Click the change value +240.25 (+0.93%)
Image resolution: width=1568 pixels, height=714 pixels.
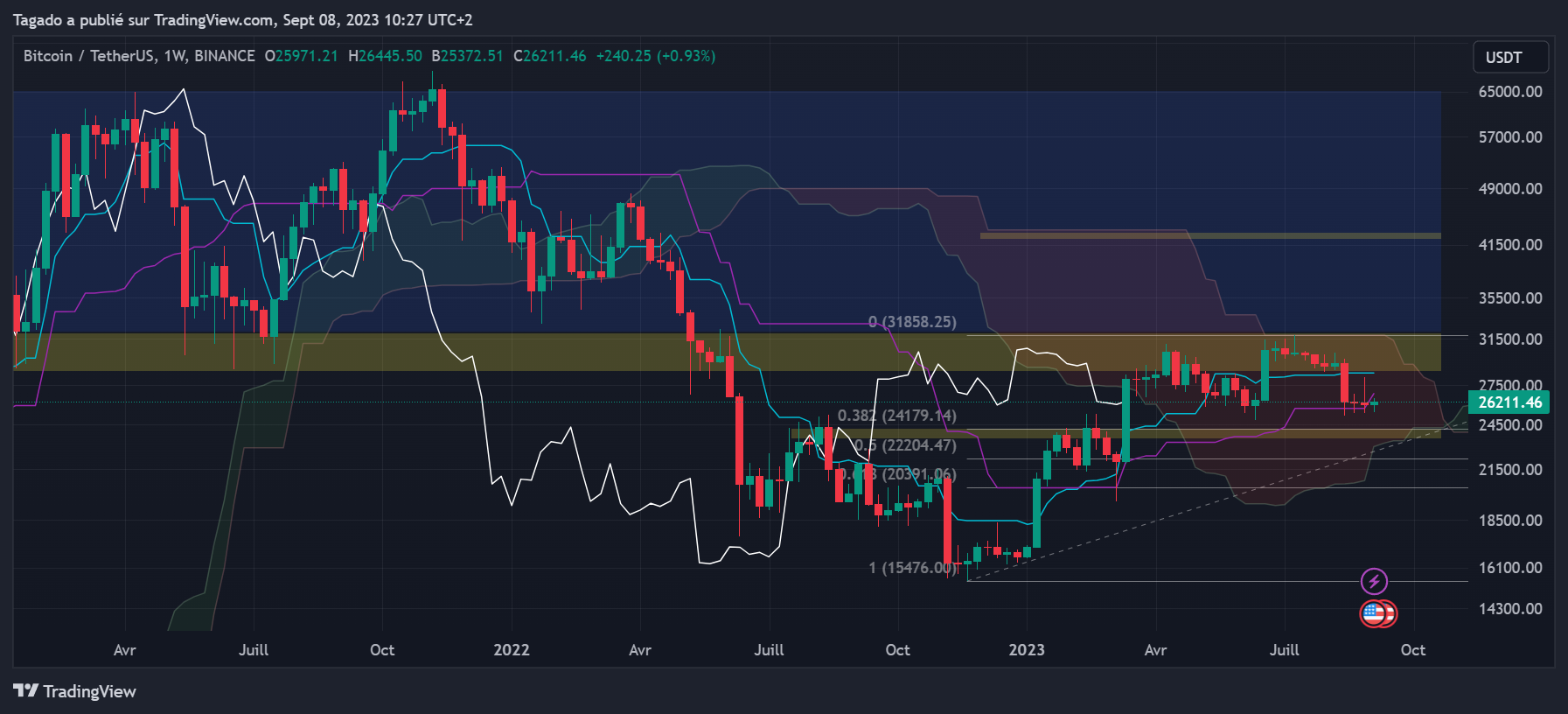(656, 56)
